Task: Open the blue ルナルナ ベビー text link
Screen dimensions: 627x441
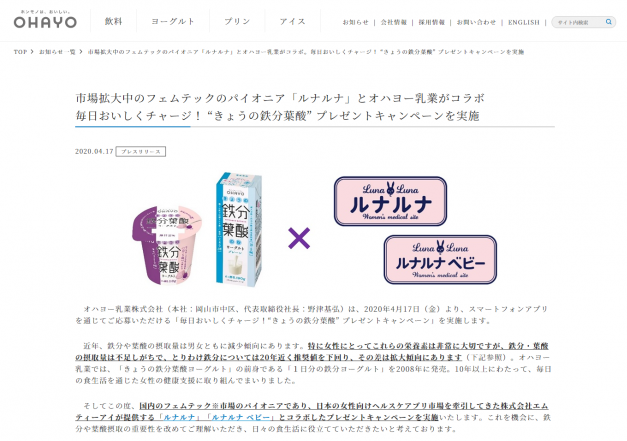Action: point(240,417)
